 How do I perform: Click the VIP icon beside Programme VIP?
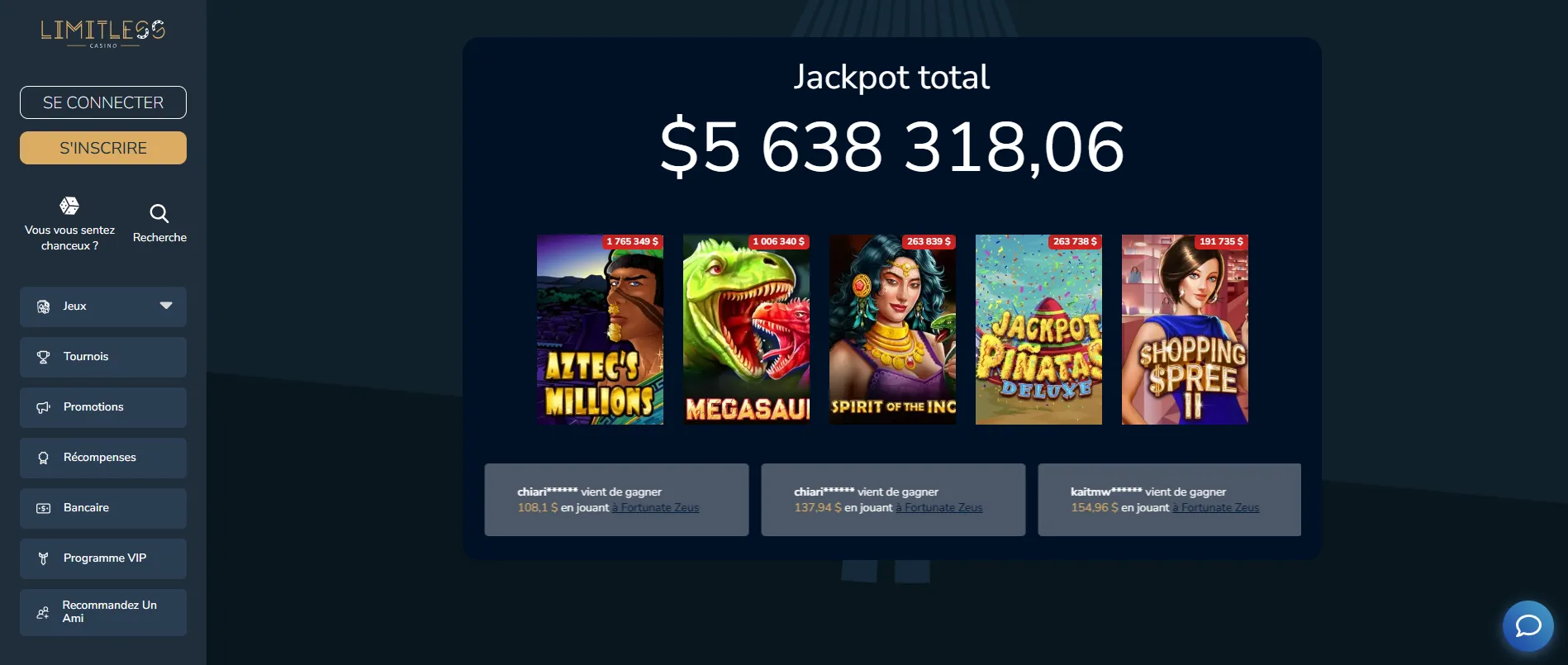pyautogui.click(x=44, y=558)
